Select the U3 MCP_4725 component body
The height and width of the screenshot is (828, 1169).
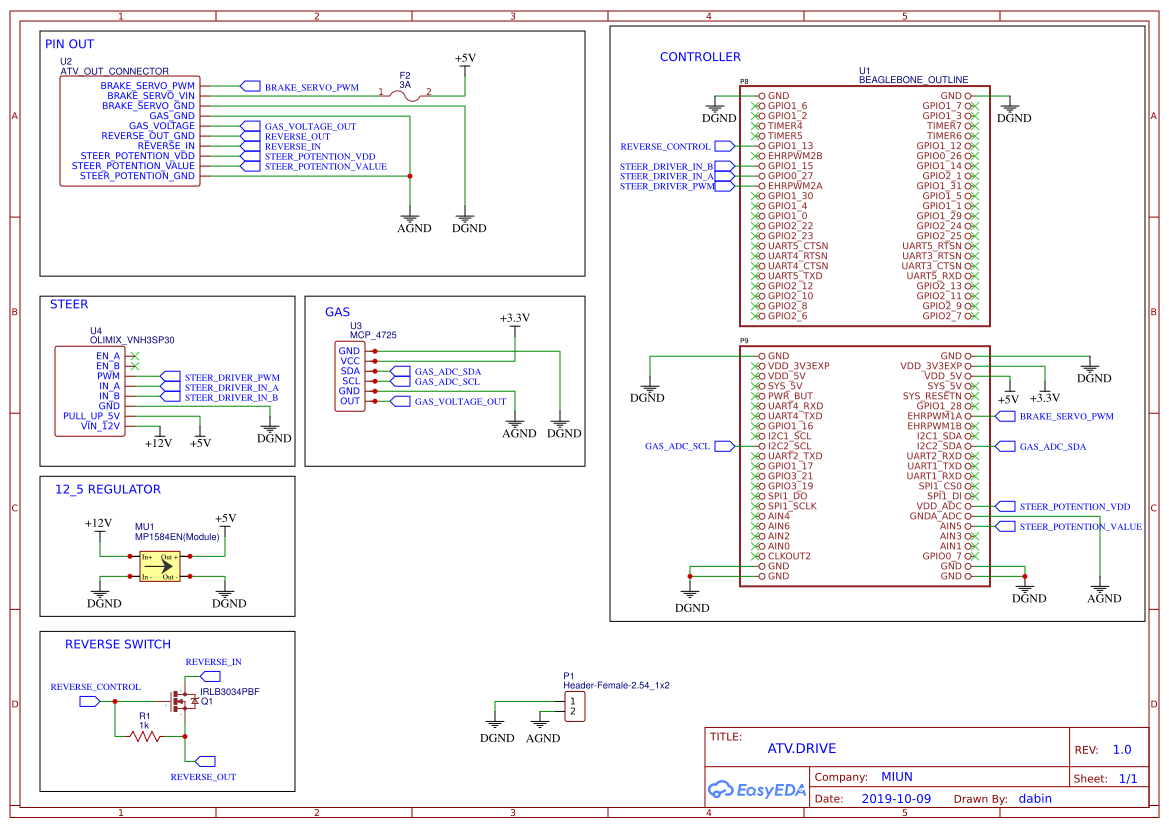[x=350, y=377]
